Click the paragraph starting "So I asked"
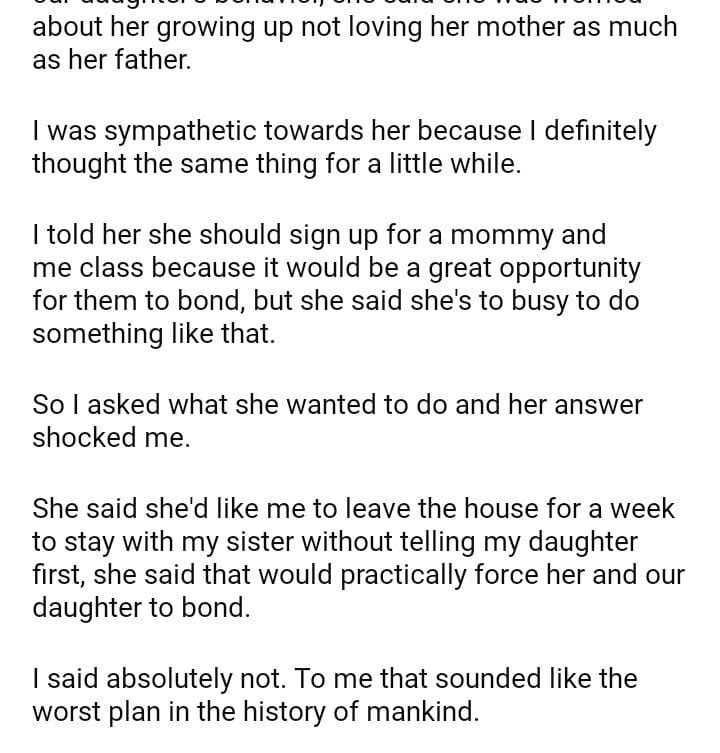 click(x=337, y=421)
